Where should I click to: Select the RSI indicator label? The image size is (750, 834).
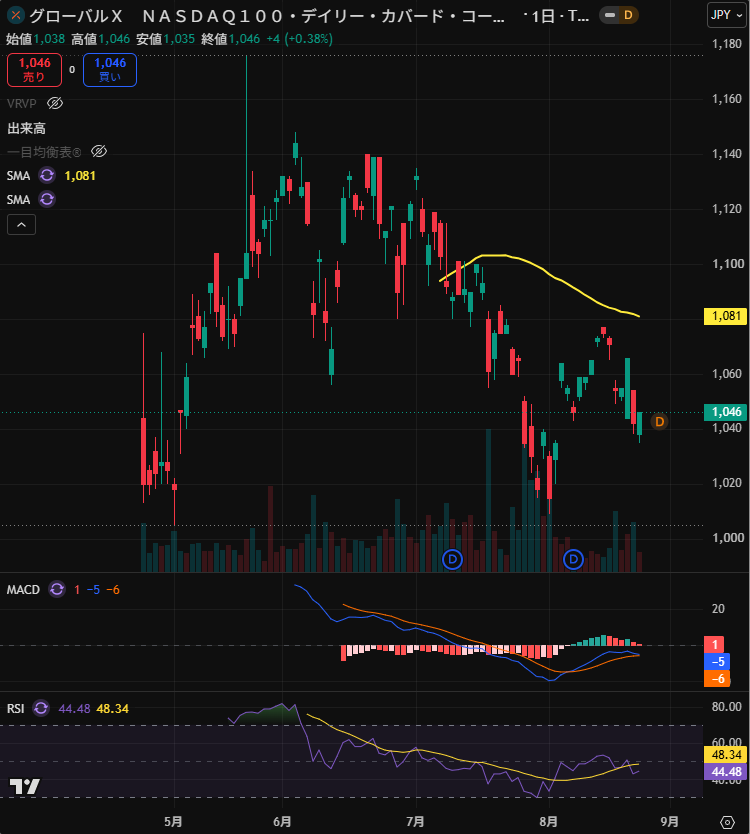[x=15, y=708]
